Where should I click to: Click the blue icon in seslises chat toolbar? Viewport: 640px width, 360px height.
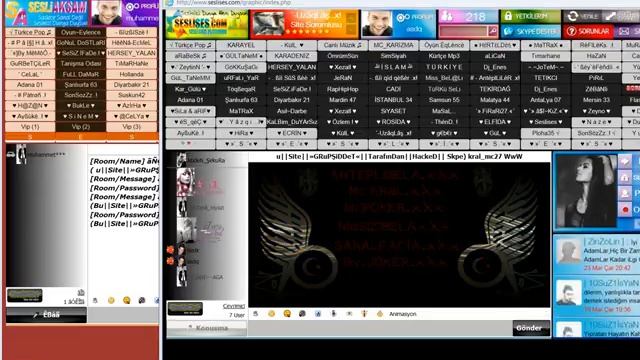318,313
